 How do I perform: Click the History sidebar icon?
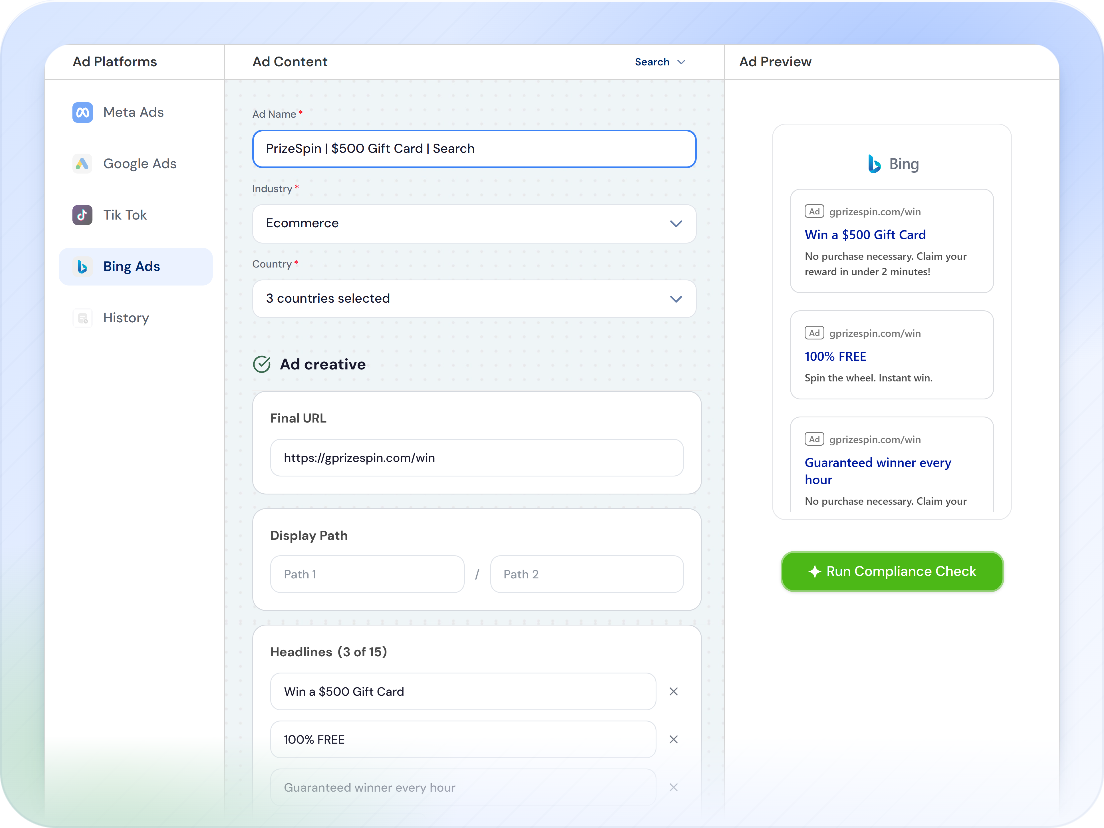[82, 318]
